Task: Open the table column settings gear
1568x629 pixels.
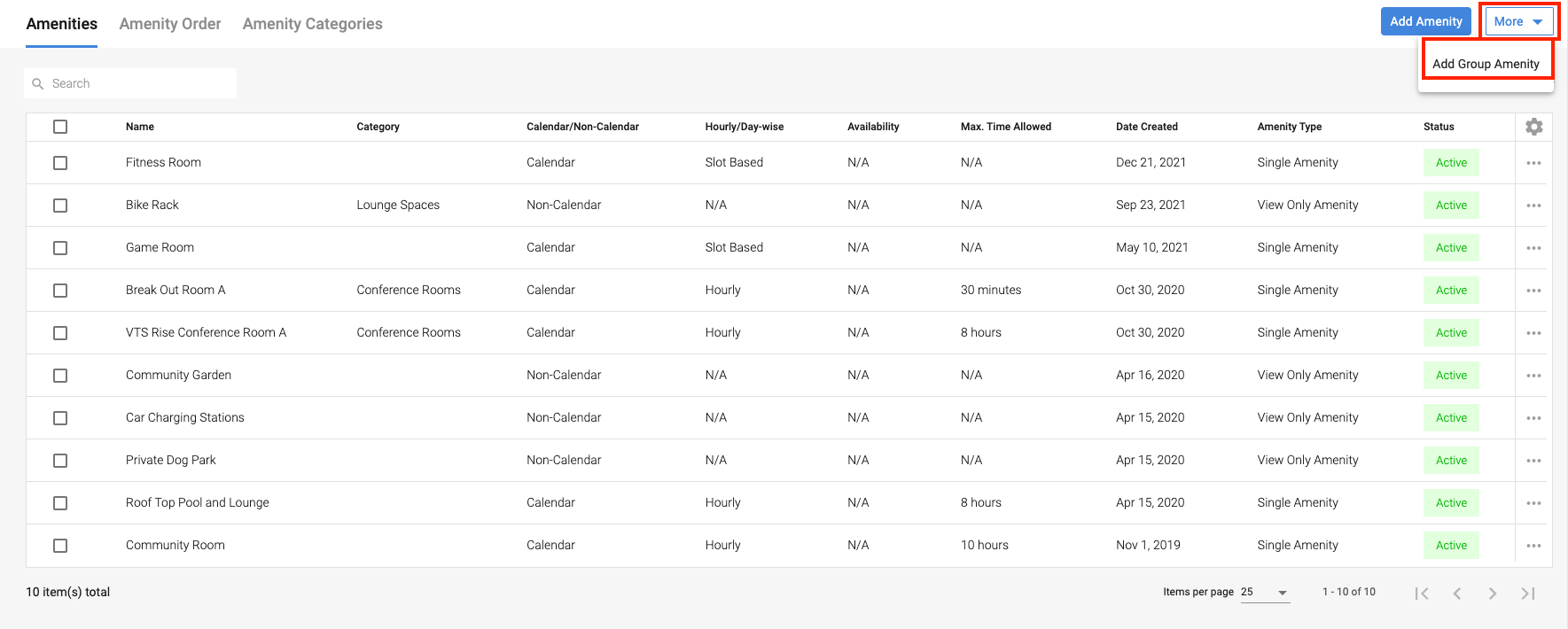Action: click(1533, 127)
